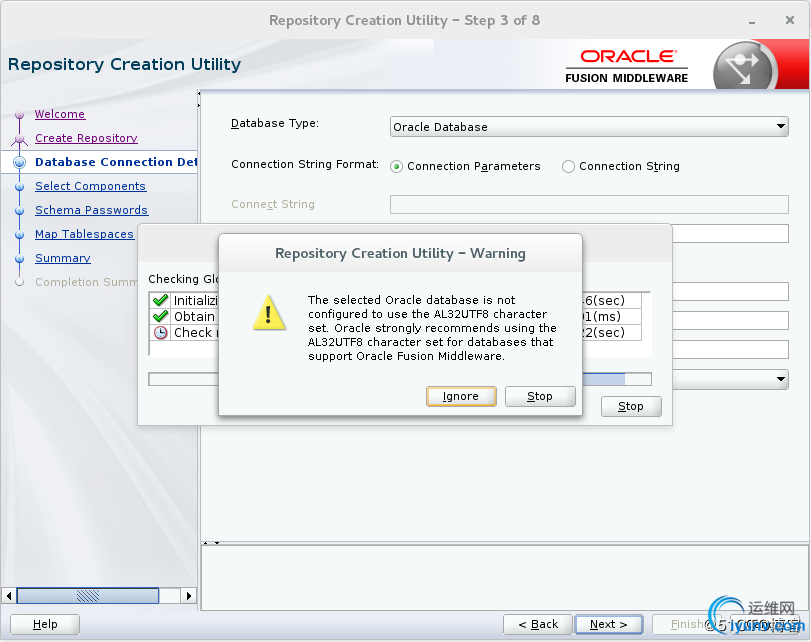This screenshot has height=642, width=811.
Task: Open the Select Components step link
Action: [91, 186]
